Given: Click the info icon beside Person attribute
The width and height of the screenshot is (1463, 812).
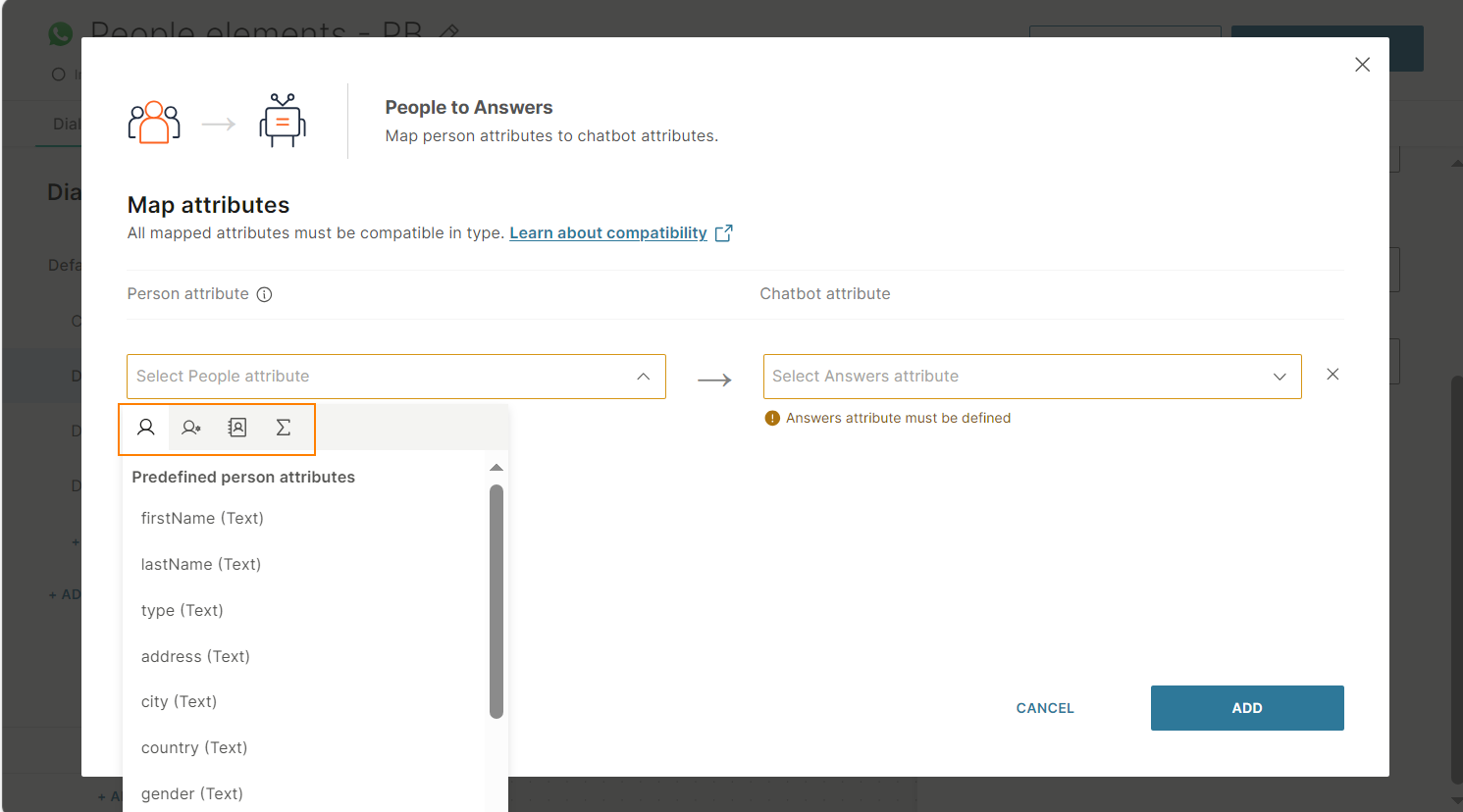Looking at the screenshot, I should click(264, 294).
